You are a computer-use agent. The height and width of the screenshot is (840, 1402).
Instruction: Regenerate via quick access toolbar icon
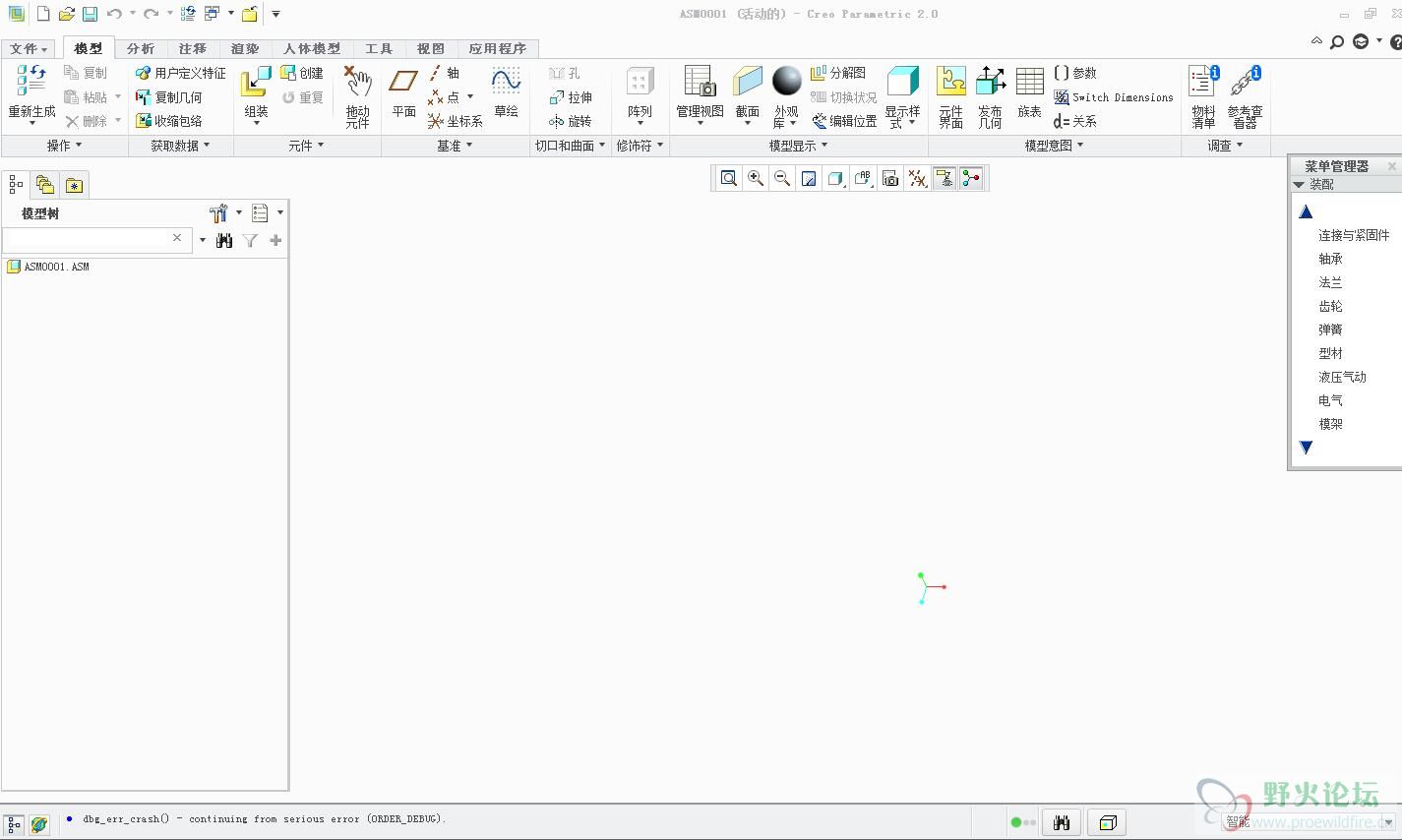click(188, 14)
